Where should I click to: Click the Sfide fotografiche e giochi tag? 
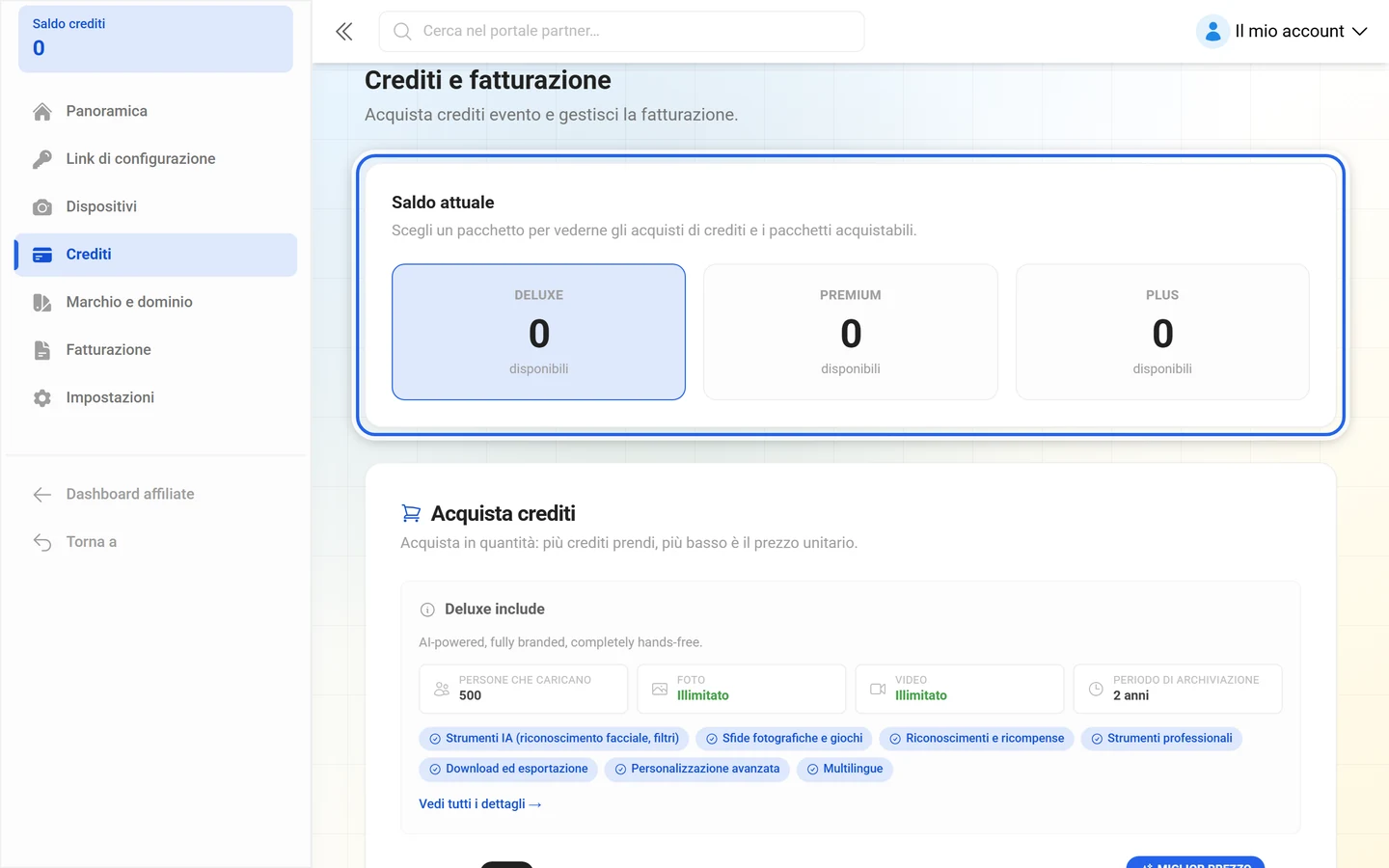[784, 739]
